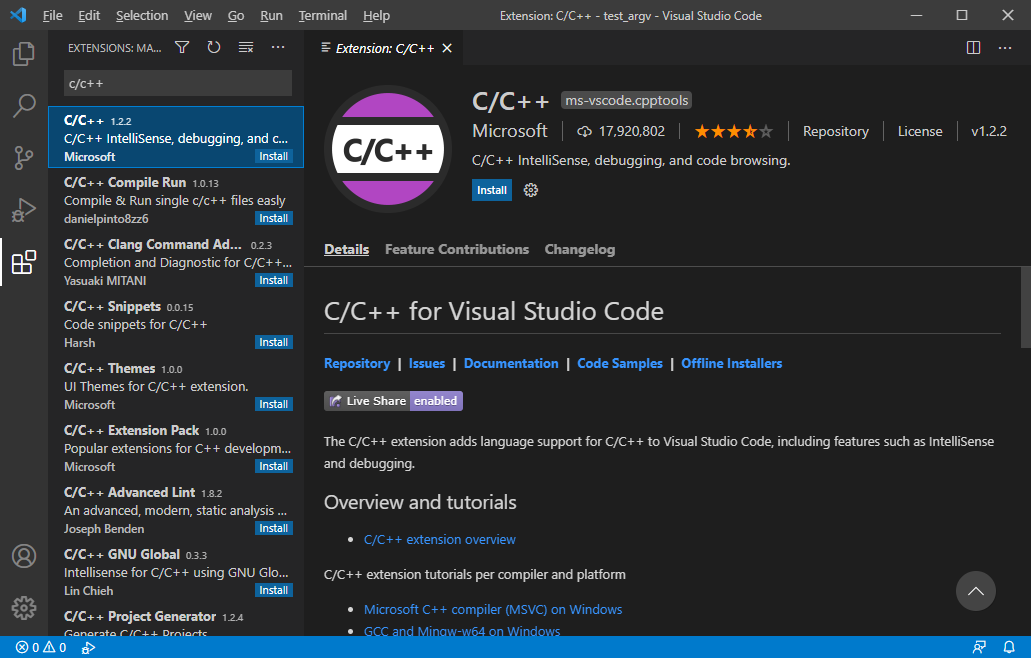Viewport: 1031px width, 658px height.
Task: Click the Live Share status bar icon
Action: click(88, 647)
